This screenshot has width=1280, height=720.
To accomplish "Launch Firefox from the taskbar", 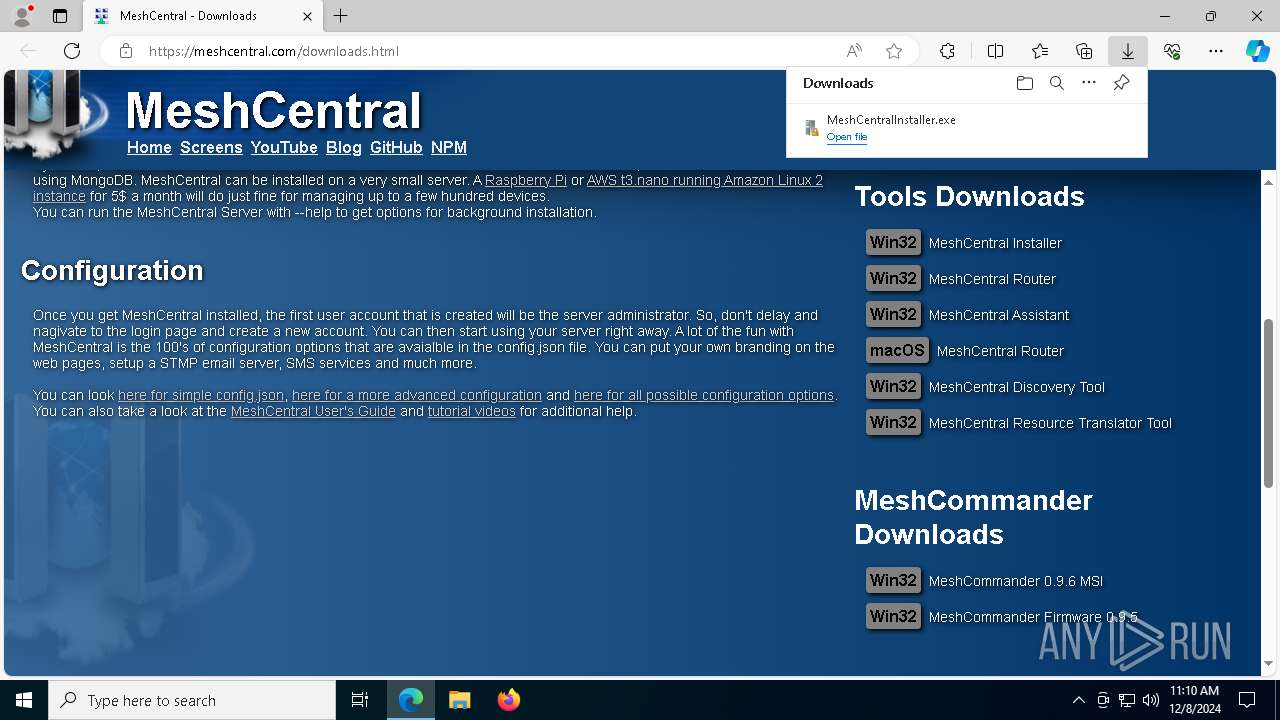I will coord(509,700).
